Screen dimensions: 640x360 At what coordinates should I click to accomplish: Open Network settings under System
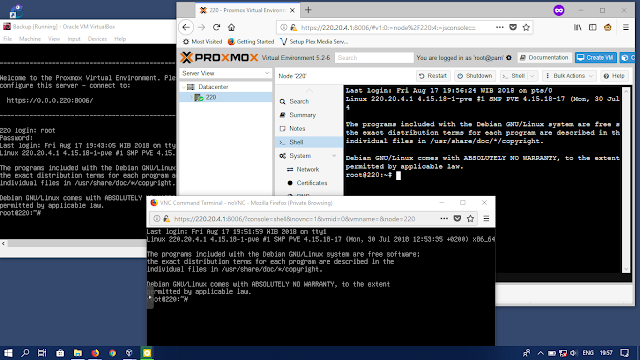coord(309,169)
